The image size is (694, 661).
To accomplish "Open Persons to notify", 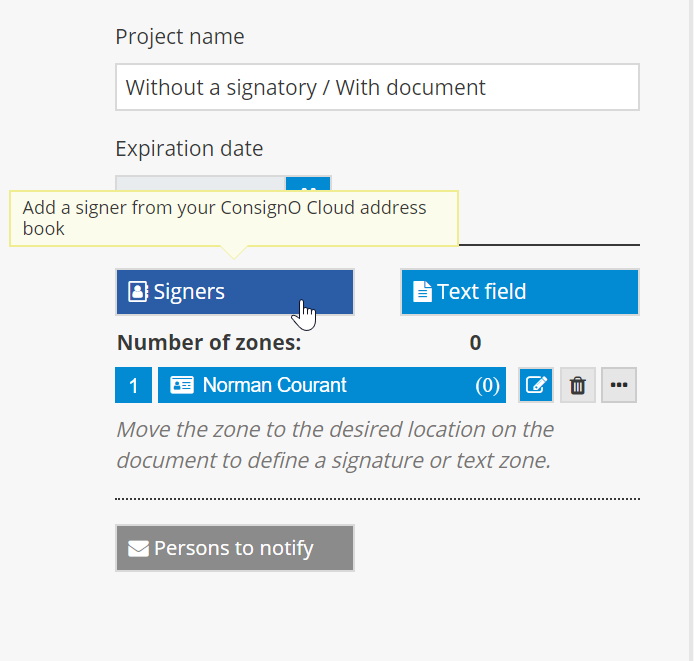I will point(234,548).
